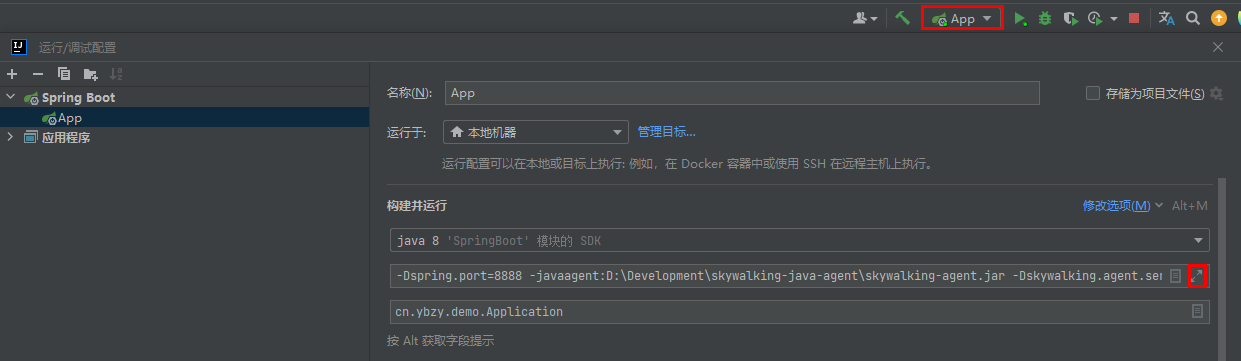Expand the VM options field editor
Viewport: 1241px width, 361px height.
tap(1198, 276)
